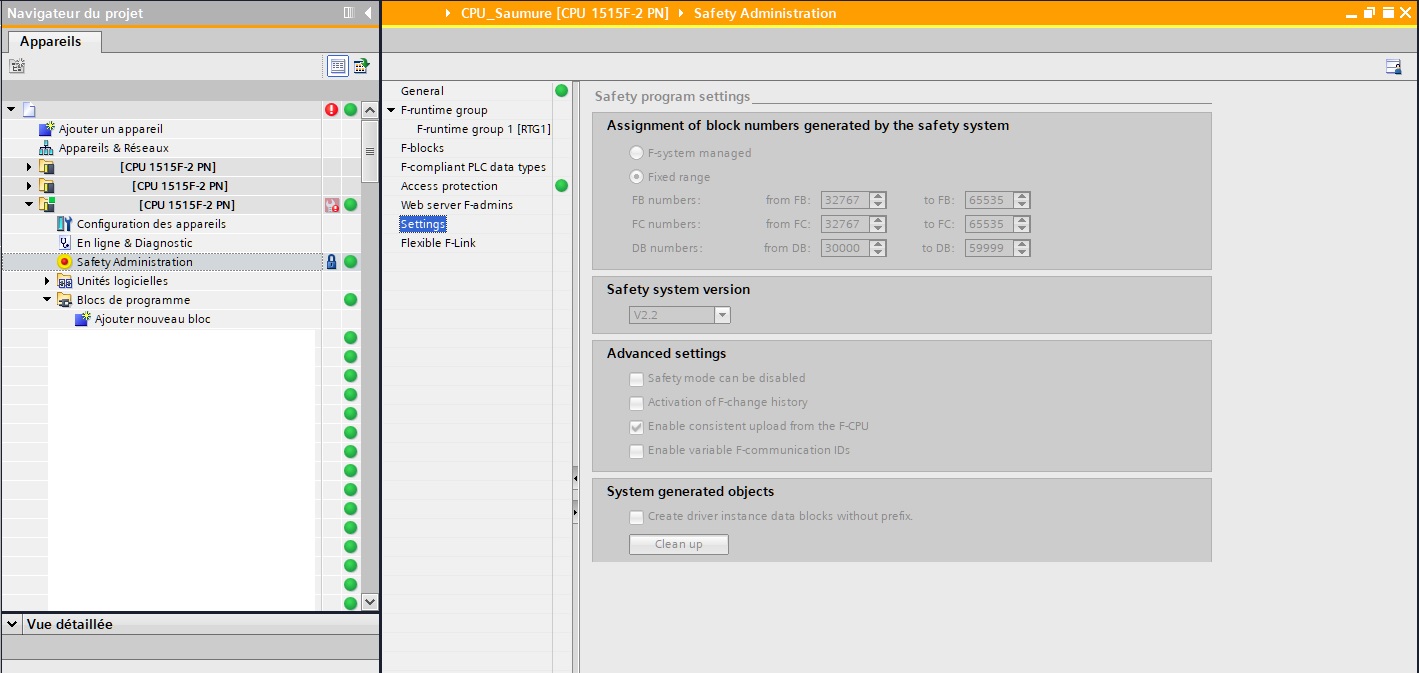Image resolution: width=1419 pixels, height=673 pixels.
Task: Enable Safety mode can be disabled checkbox
Action: pyautogui.click(x=636, y=379)
